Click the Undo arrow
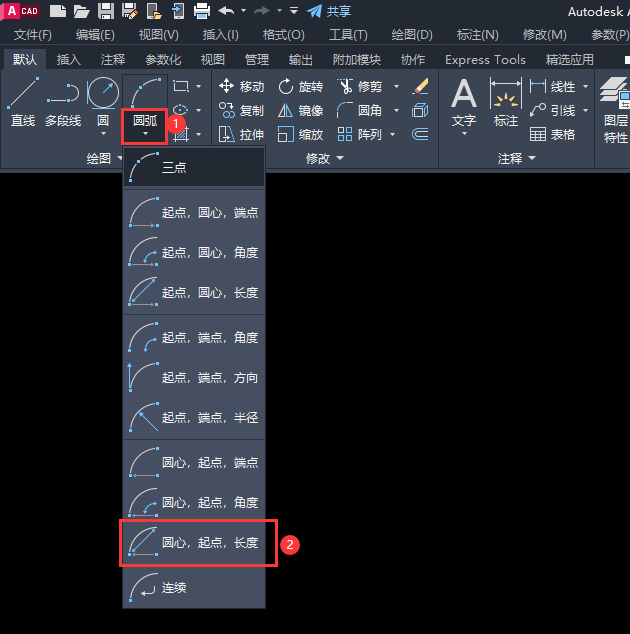 point(226,11)
